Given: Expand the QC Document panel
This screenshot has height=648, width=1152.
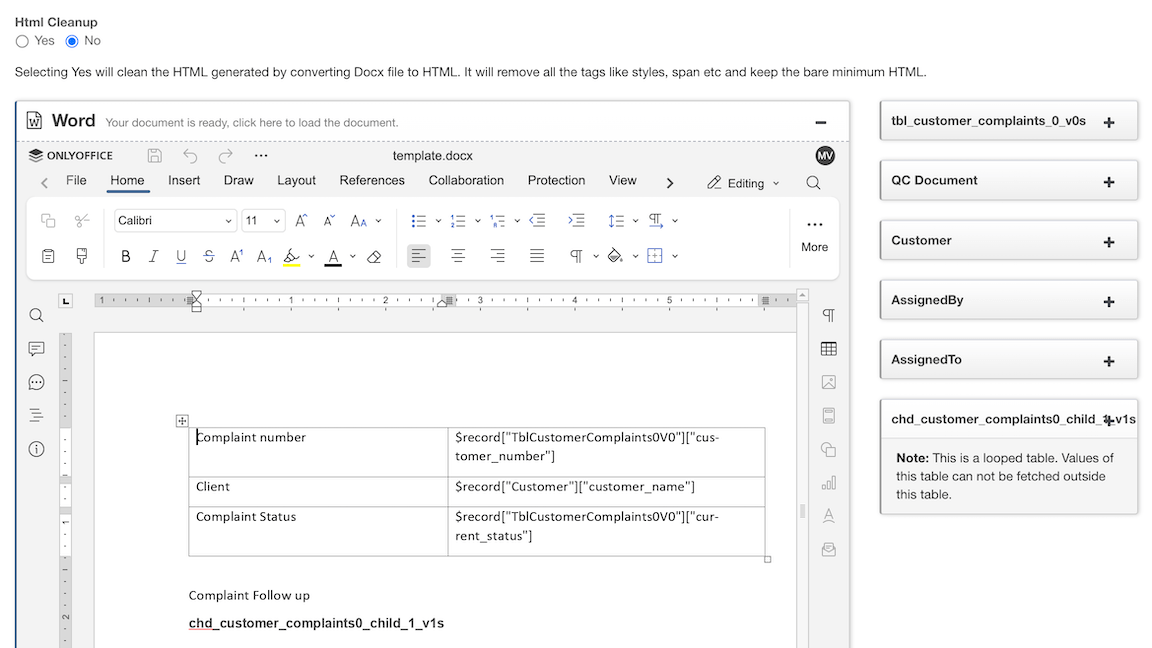Looking at the screenshot, I should pos(1108,182).
